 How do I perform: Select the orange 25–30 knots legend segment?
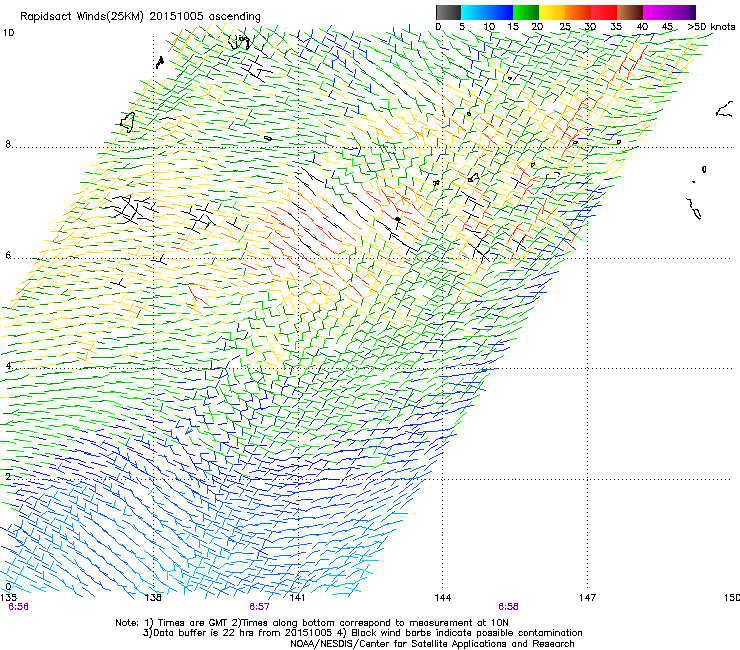(578, 12)
